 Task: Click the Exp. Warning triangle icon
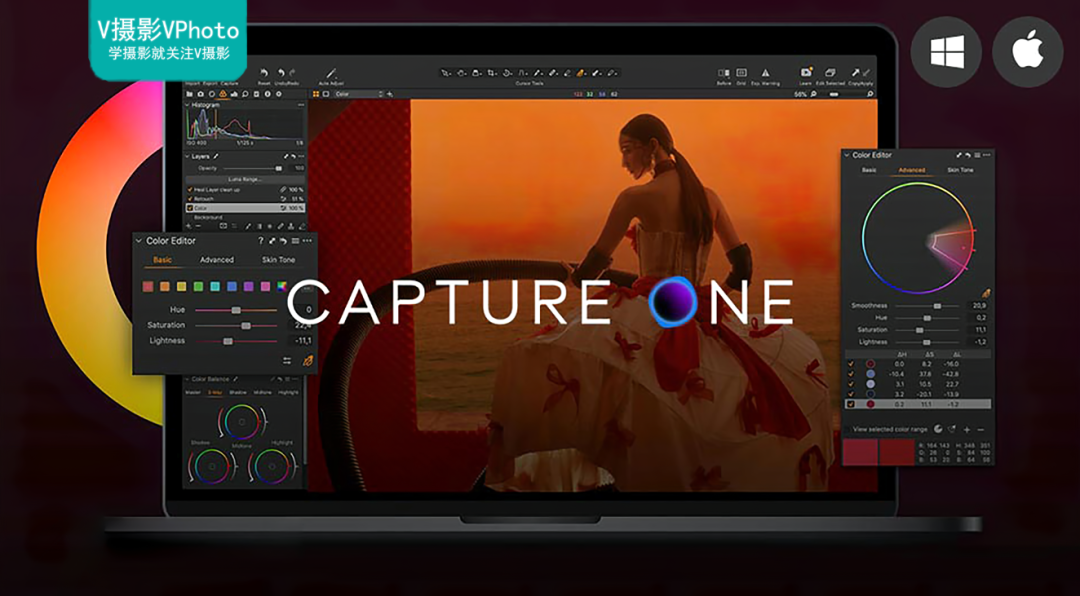(x=765, y=73)
